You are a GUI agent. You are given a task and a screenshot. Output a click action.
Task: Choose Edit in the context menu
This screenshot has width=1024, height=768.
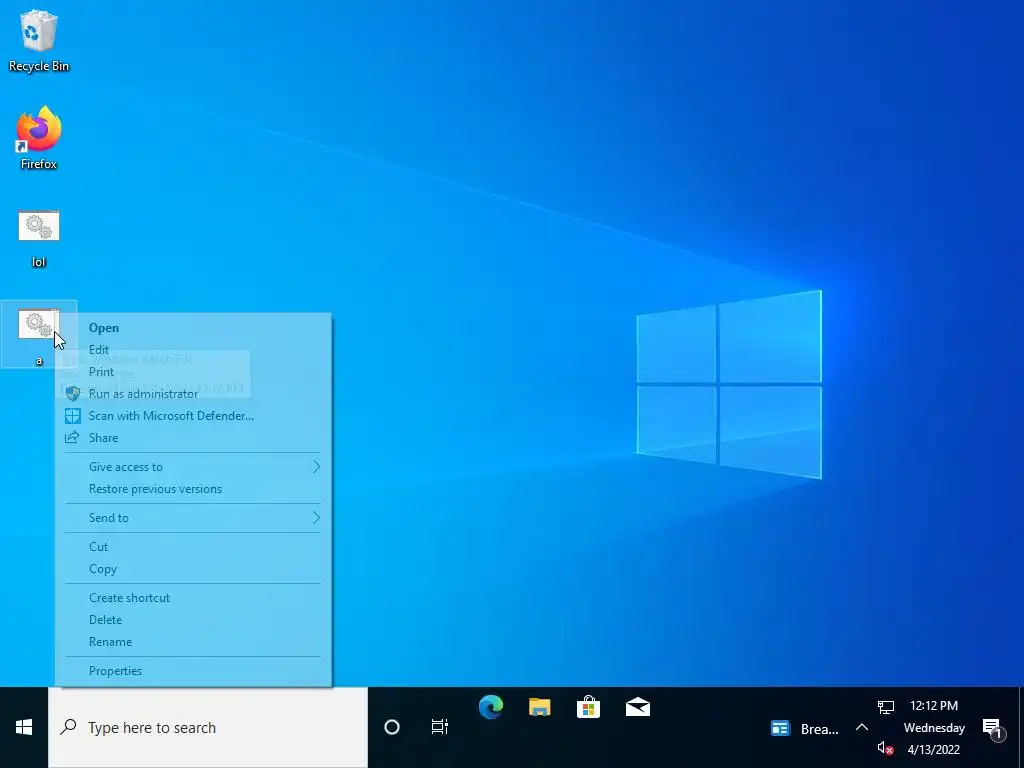[193, 350]
